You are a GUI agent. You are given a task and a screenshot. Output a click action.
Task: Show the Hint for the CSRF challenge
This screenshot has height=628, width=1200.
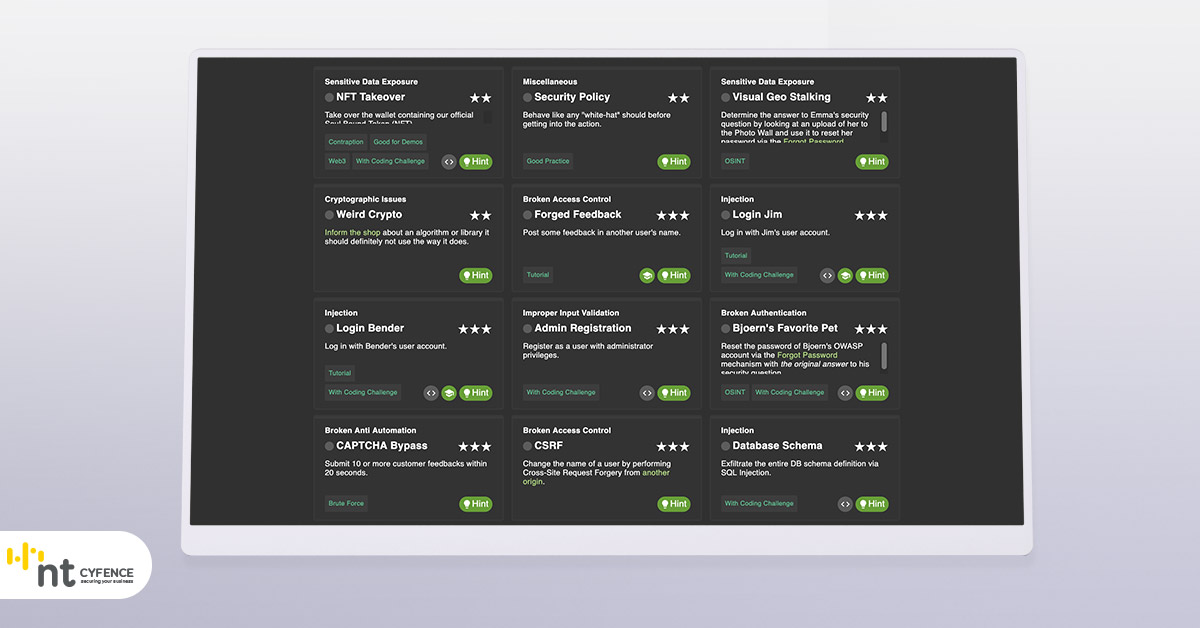point(674,505)
